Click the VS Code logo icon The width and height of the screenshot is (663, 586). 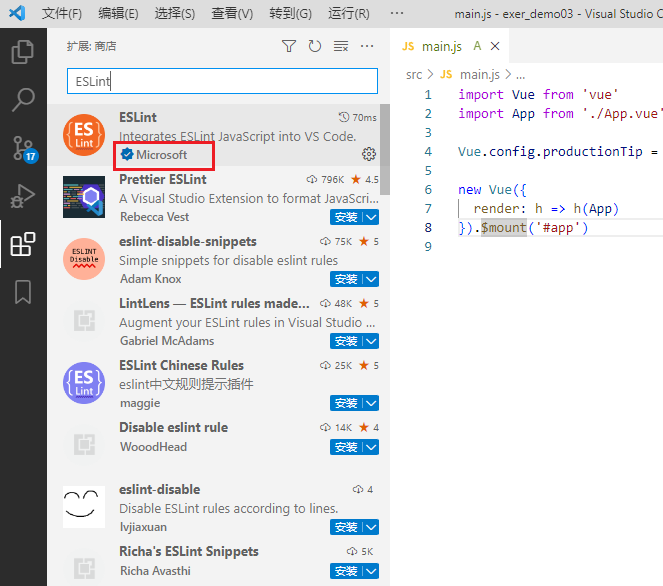click(x=17, y=13)
